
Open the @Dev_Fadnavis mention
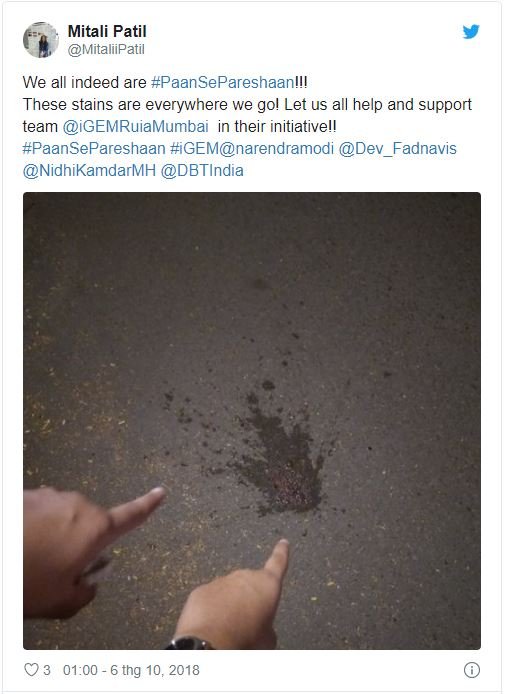click(x=398, y=148)
